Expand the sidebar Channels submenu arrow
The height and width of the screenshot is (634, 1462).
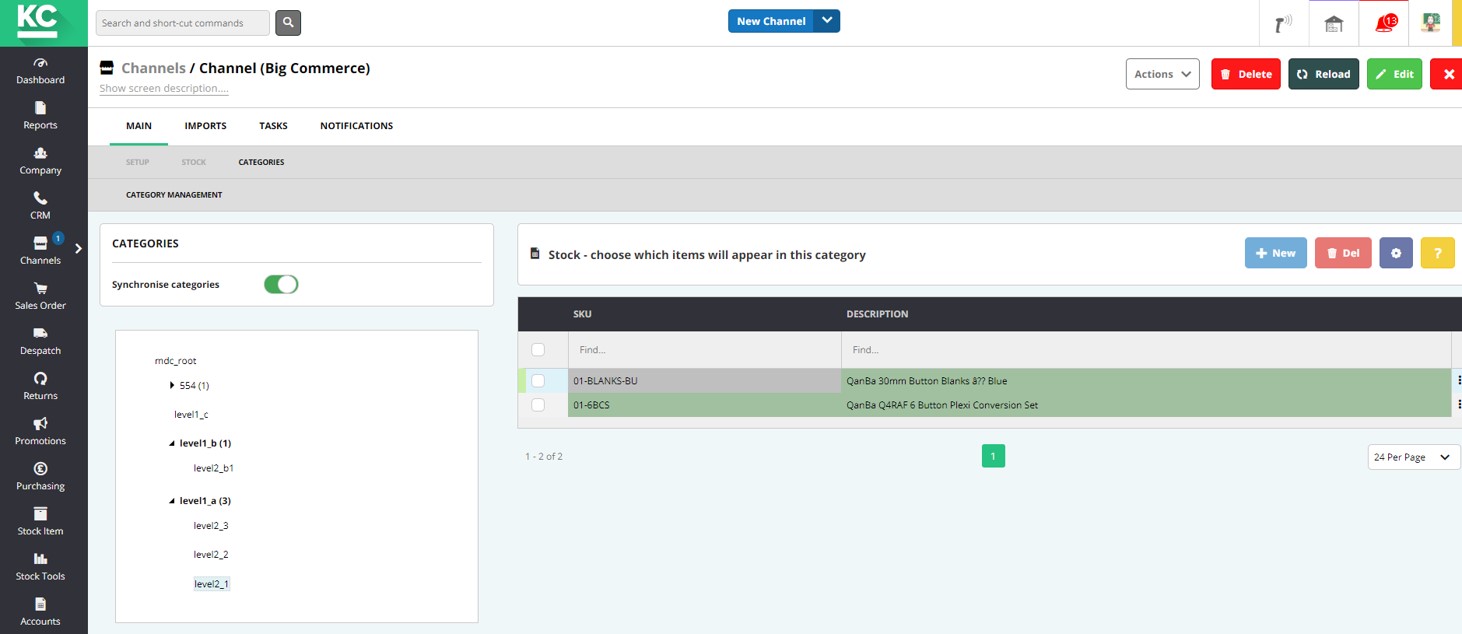pyautogui.click(x=78, y=248)
